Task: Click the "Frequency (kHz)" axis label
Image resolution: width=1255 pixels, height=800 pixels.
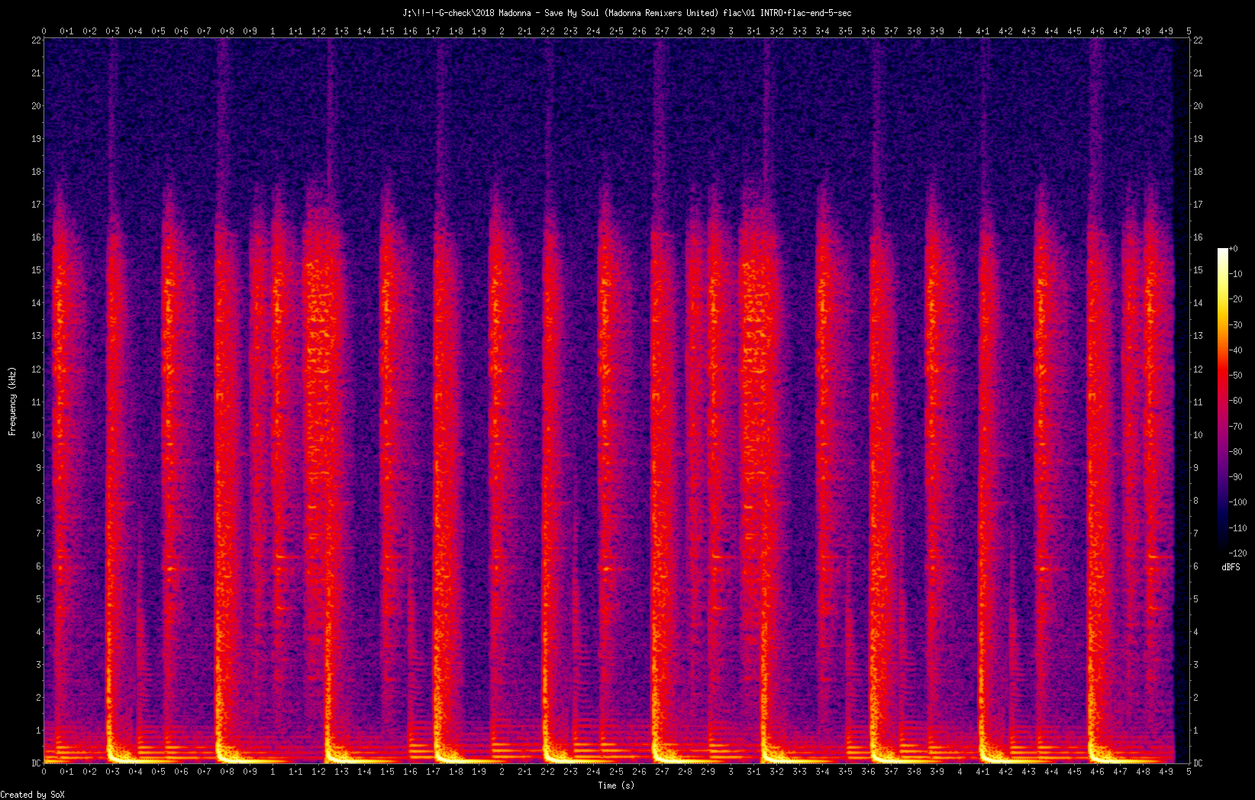Action: [13, 401]
